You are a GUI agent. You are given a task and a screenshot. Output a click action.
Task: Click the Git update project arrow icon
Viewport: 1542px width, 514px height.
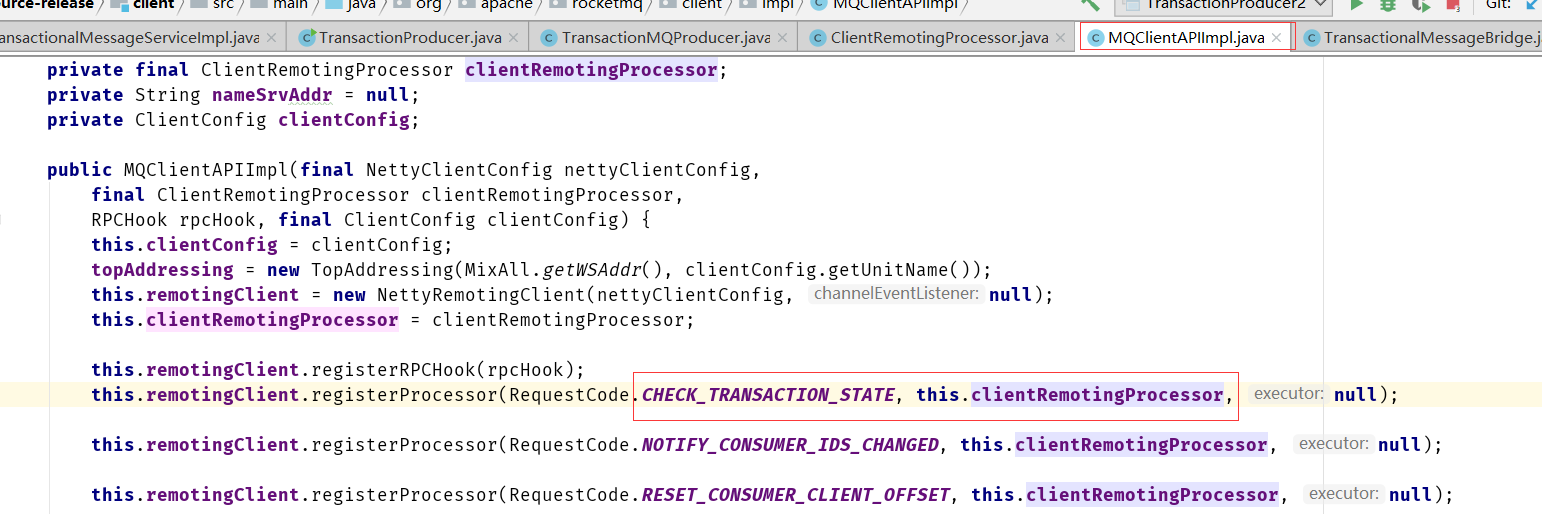coord(1532,5)
